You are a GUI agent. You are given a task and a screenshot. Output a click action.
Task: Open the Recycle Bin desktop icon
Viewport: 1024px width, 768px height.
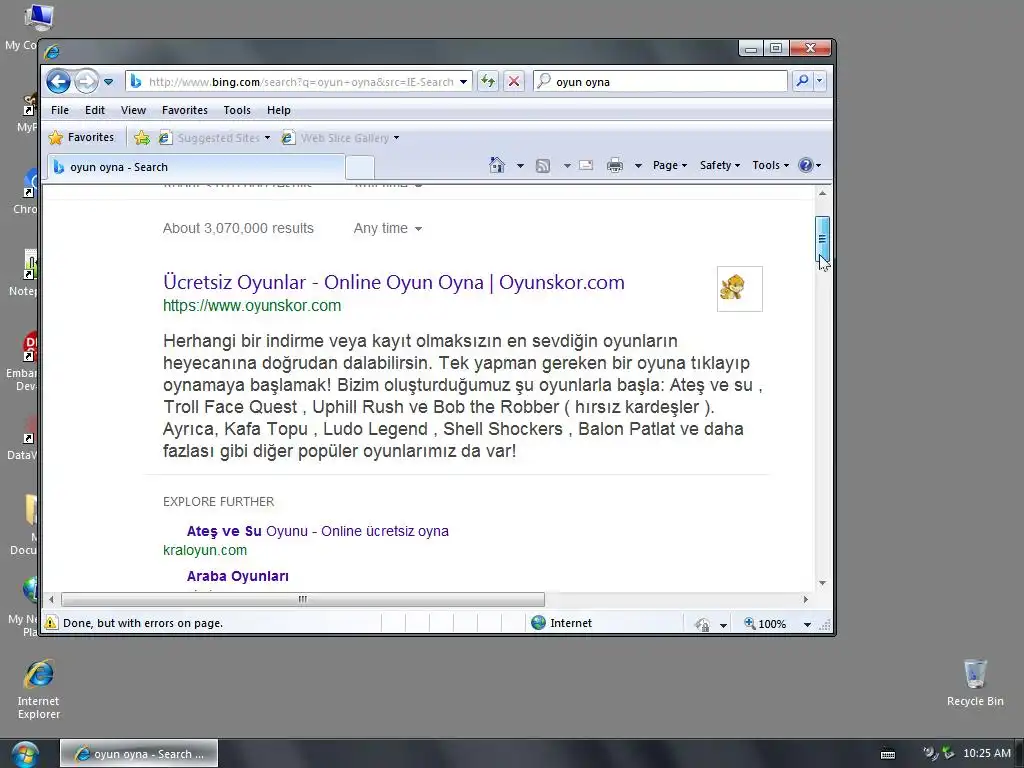(975, 683)
